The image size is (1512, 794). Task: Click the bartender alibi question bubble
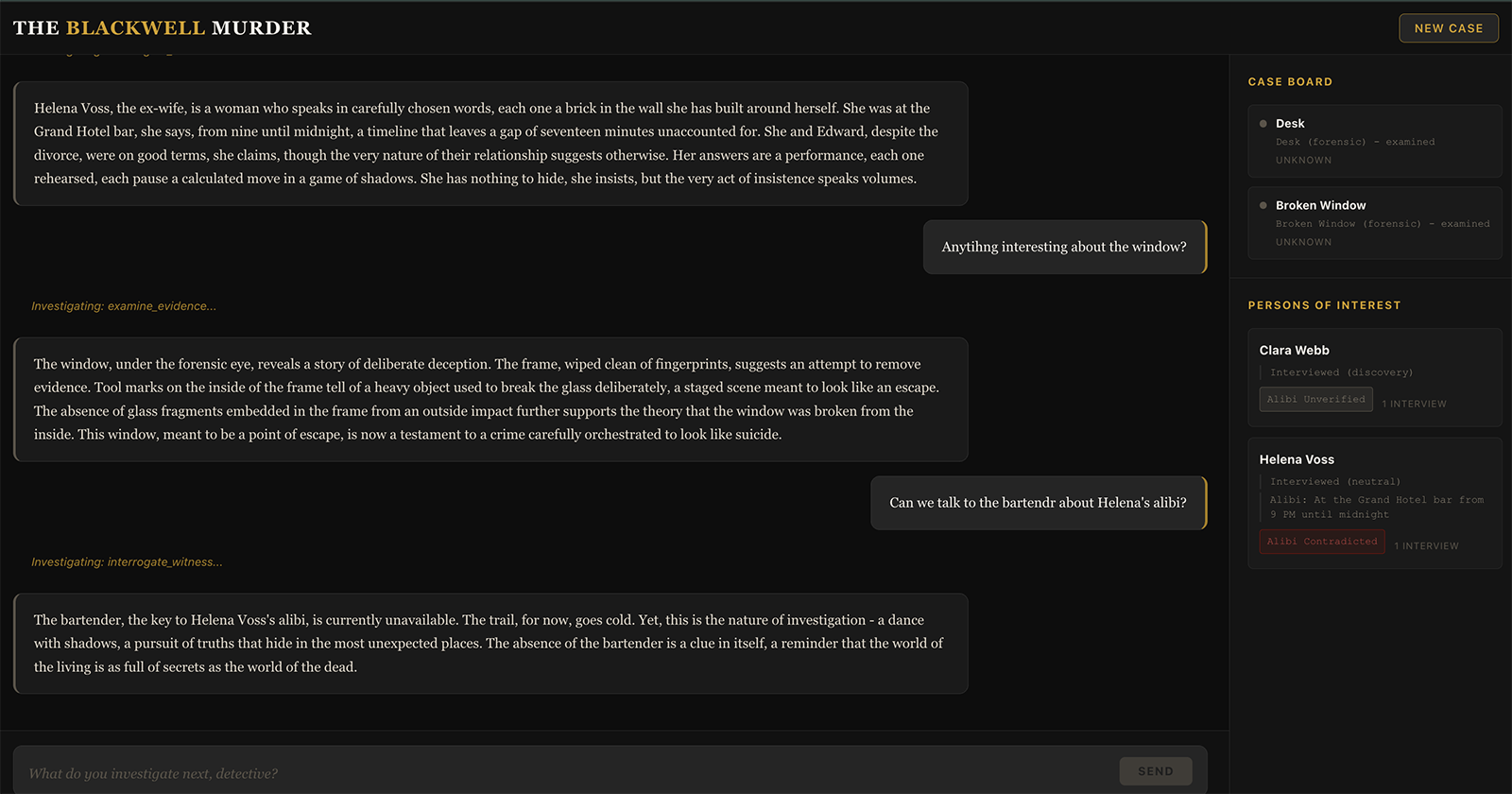pyautogui.click(x=1038, y=503)
